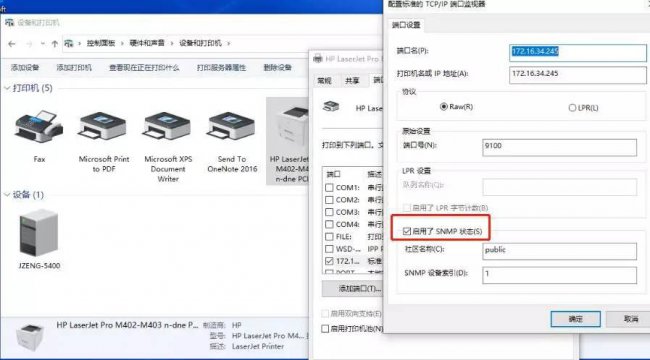
Task: Expand chevron after 设备和打印机 breadcrumb
Action: (228, 43)
